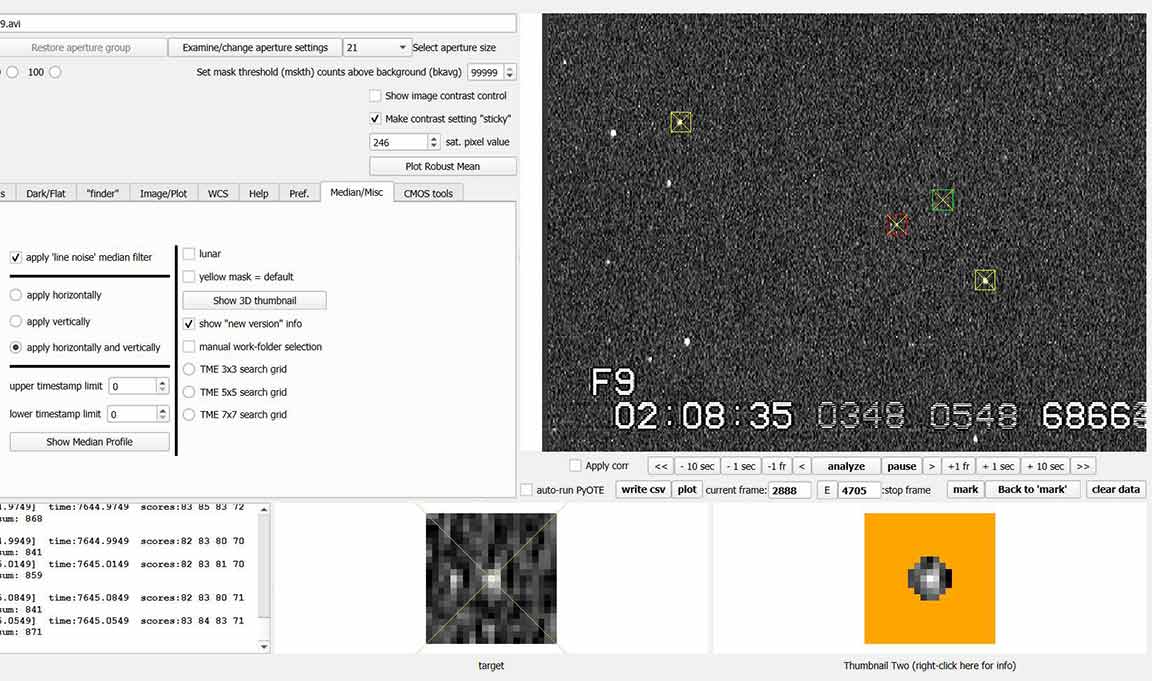Open the aperture size dropdown showing 21
Image resolution: width=1152 pixels, height=681 pixels.
click(377, 47)
